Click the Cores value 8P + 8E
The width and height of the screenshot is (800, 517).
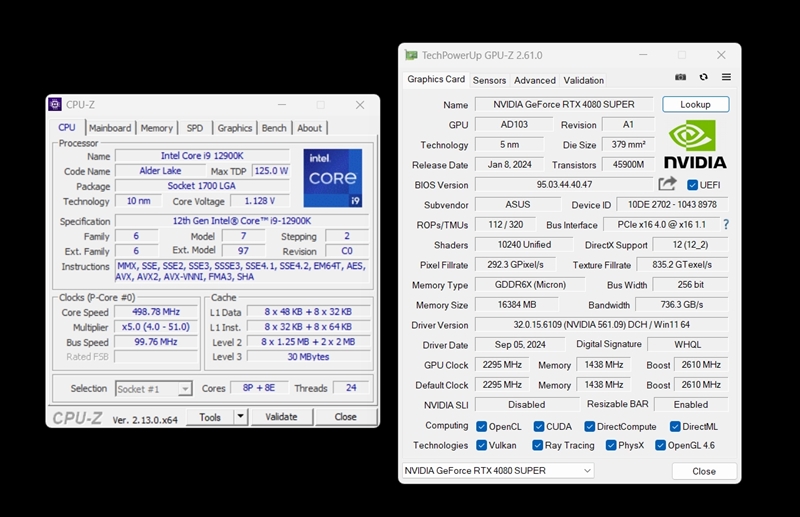[259, 388]
